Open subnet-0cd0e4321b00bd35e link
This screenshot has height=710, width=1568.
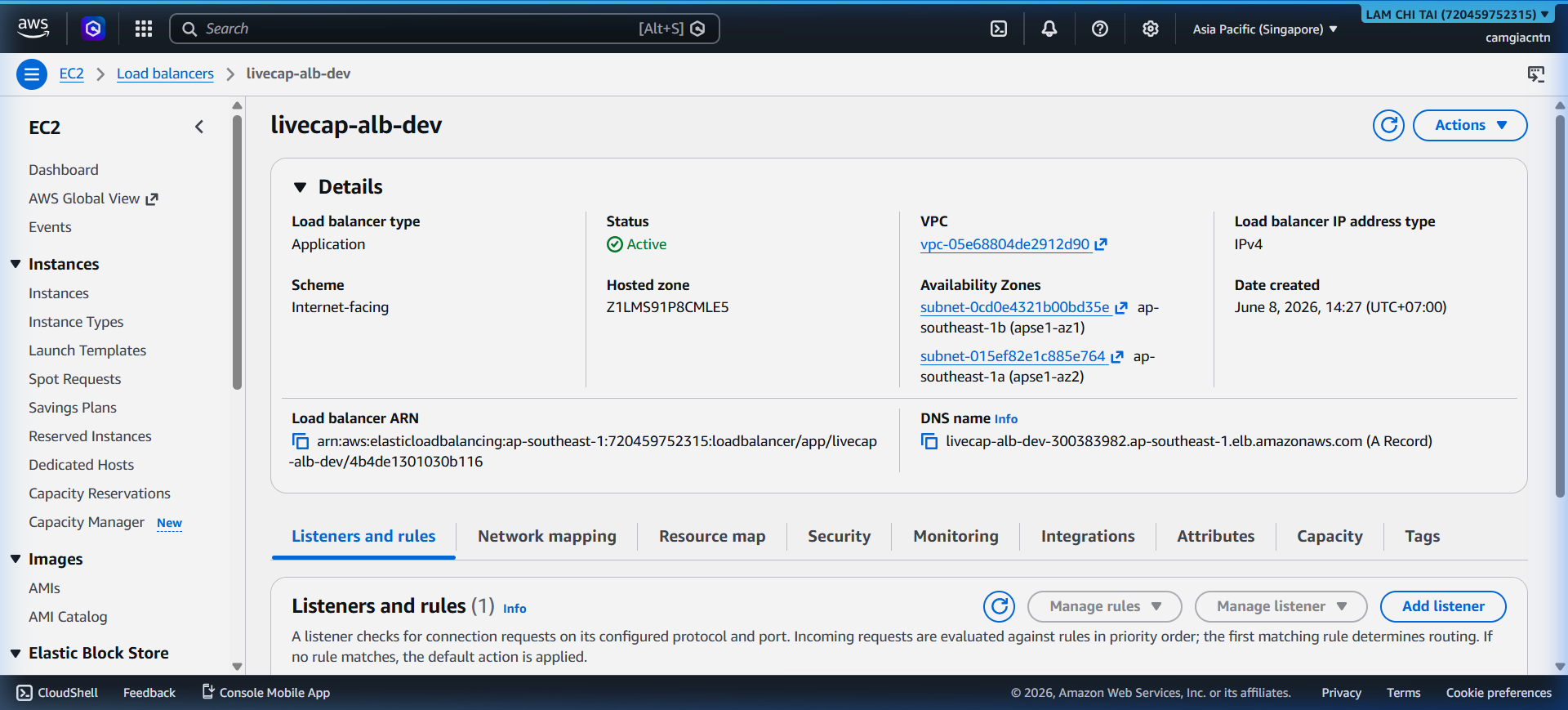[1014, 307]
